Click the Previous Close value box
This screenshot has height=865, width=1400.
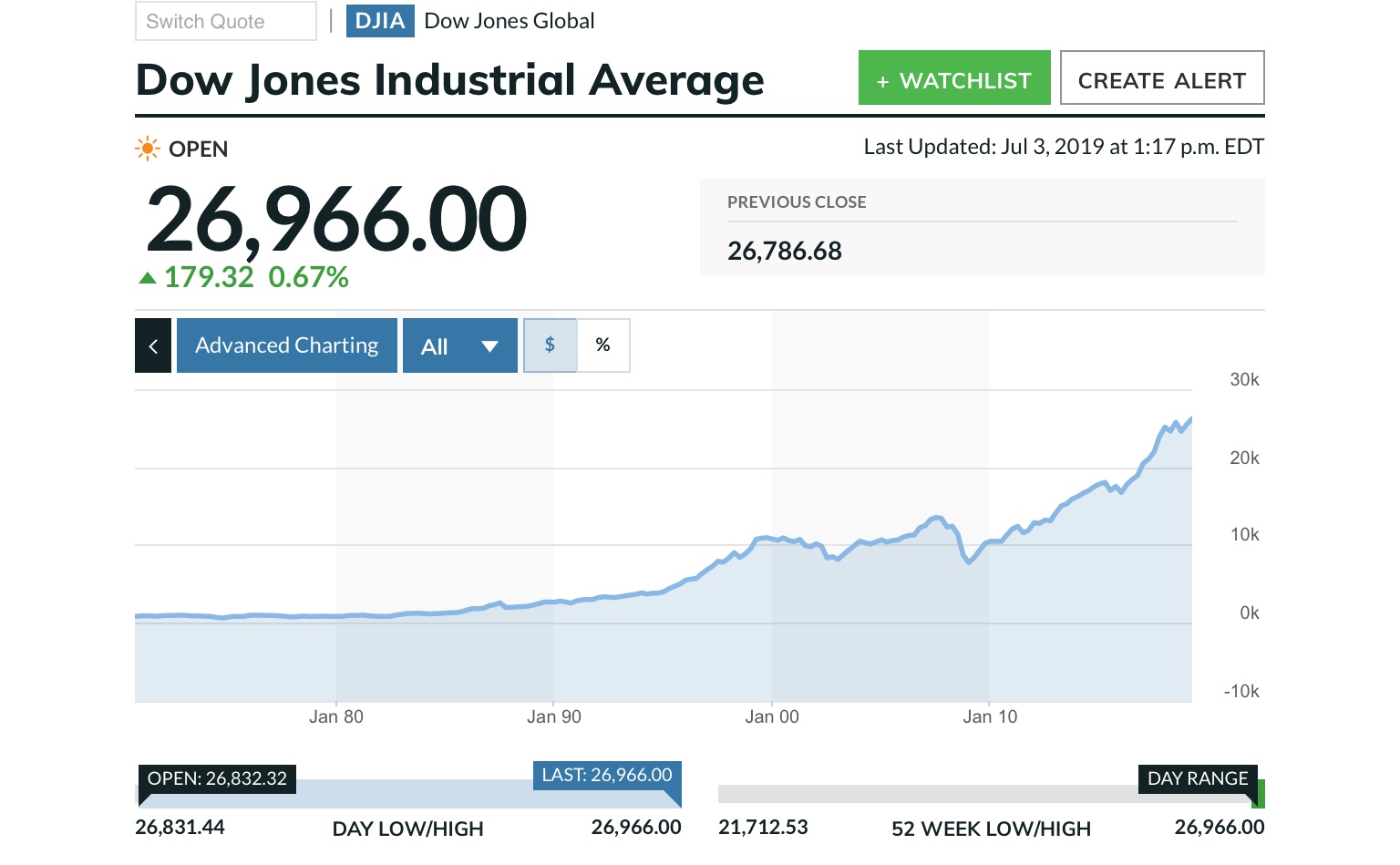pyautogui.click(x=982, y=228)
